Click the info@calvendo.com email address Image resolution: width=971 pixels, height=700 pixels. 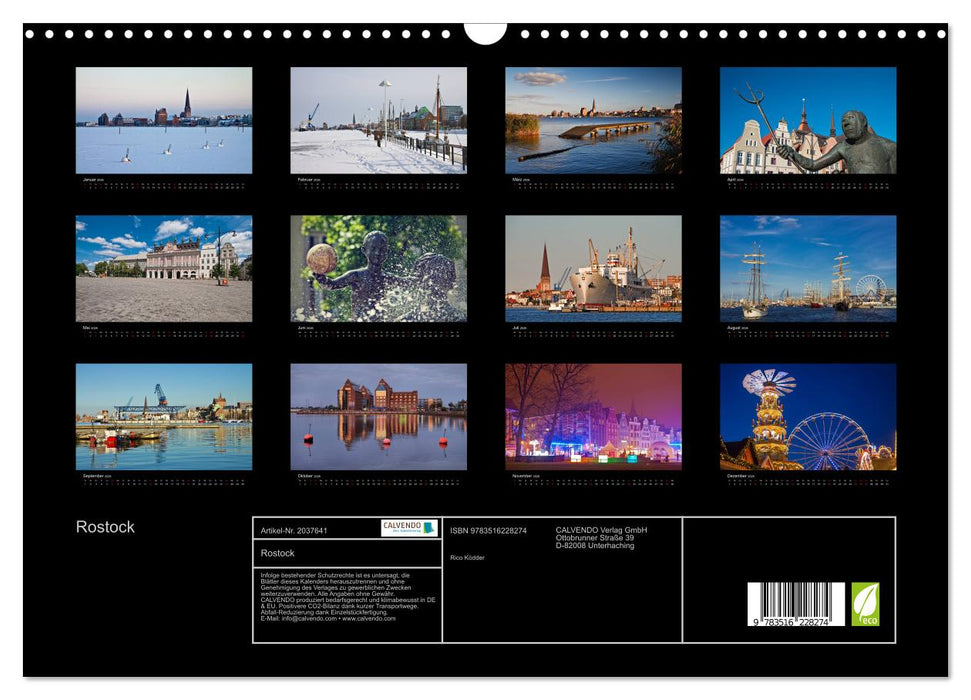point(301,618)
